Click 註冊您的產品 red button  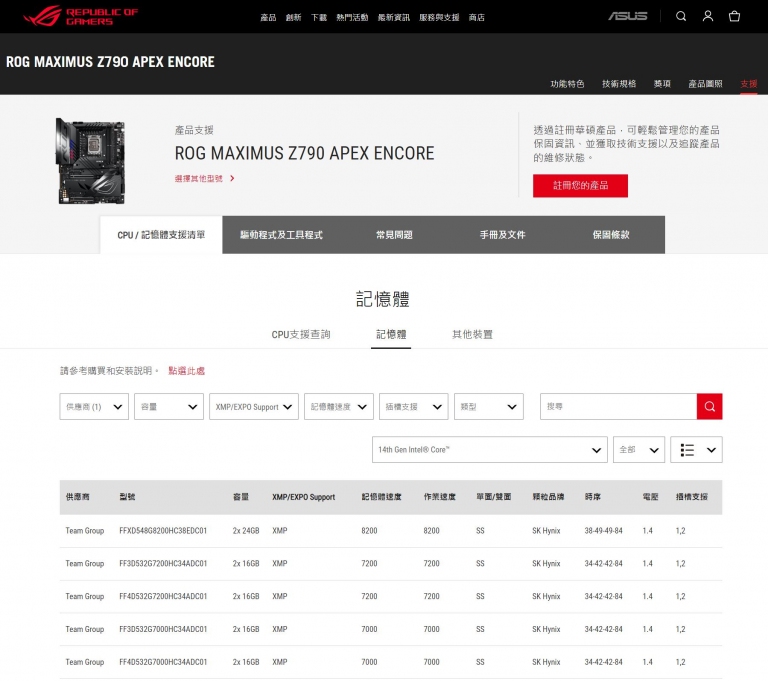click(580, 186)
